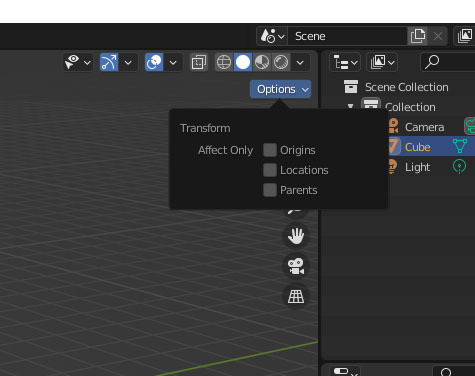Tick the Origins checkbox
The width and height of the screenshot is (475, 376).
click(270, 150)
